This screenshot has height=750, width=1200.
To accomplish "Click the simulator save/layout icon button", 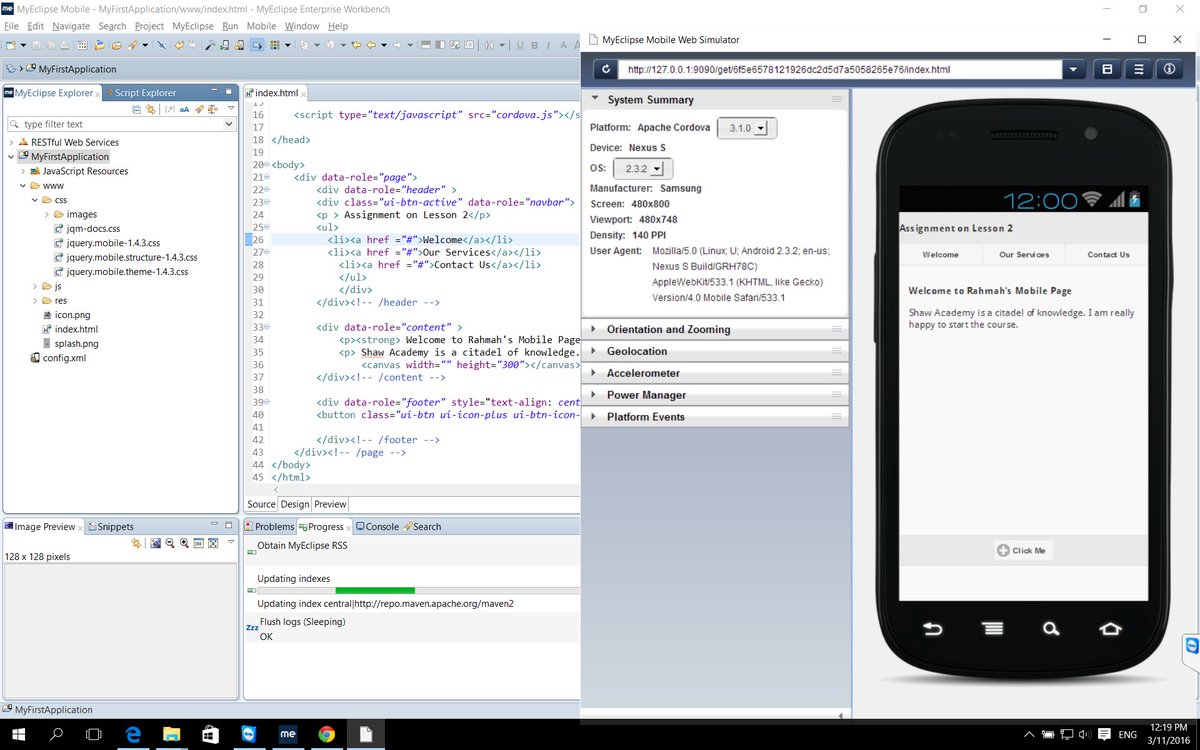I will pyautogui.click(x=1107, y=70).
